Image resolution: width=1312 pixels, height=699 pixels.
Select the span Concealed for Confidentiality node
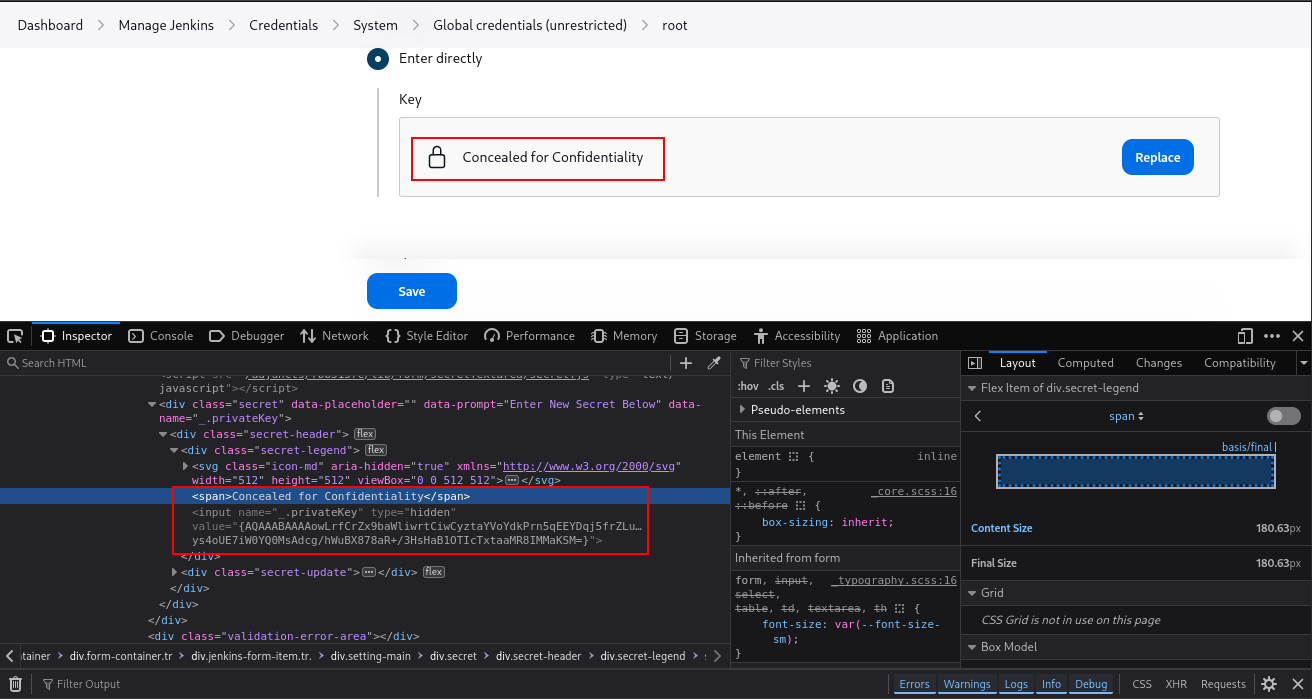click(331, 496)
